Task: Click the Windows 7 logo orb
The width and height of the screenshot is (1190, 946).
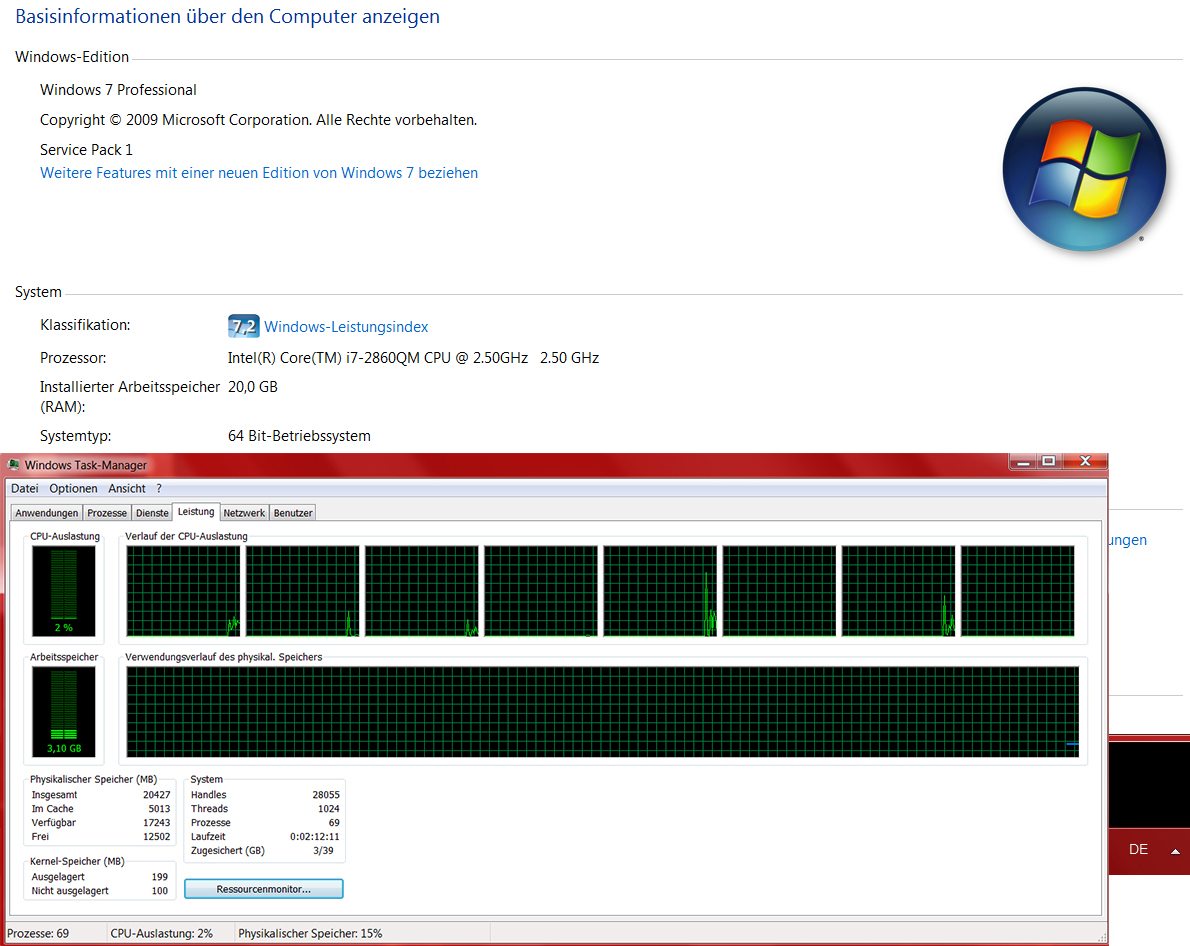Action: [1085, 169]
